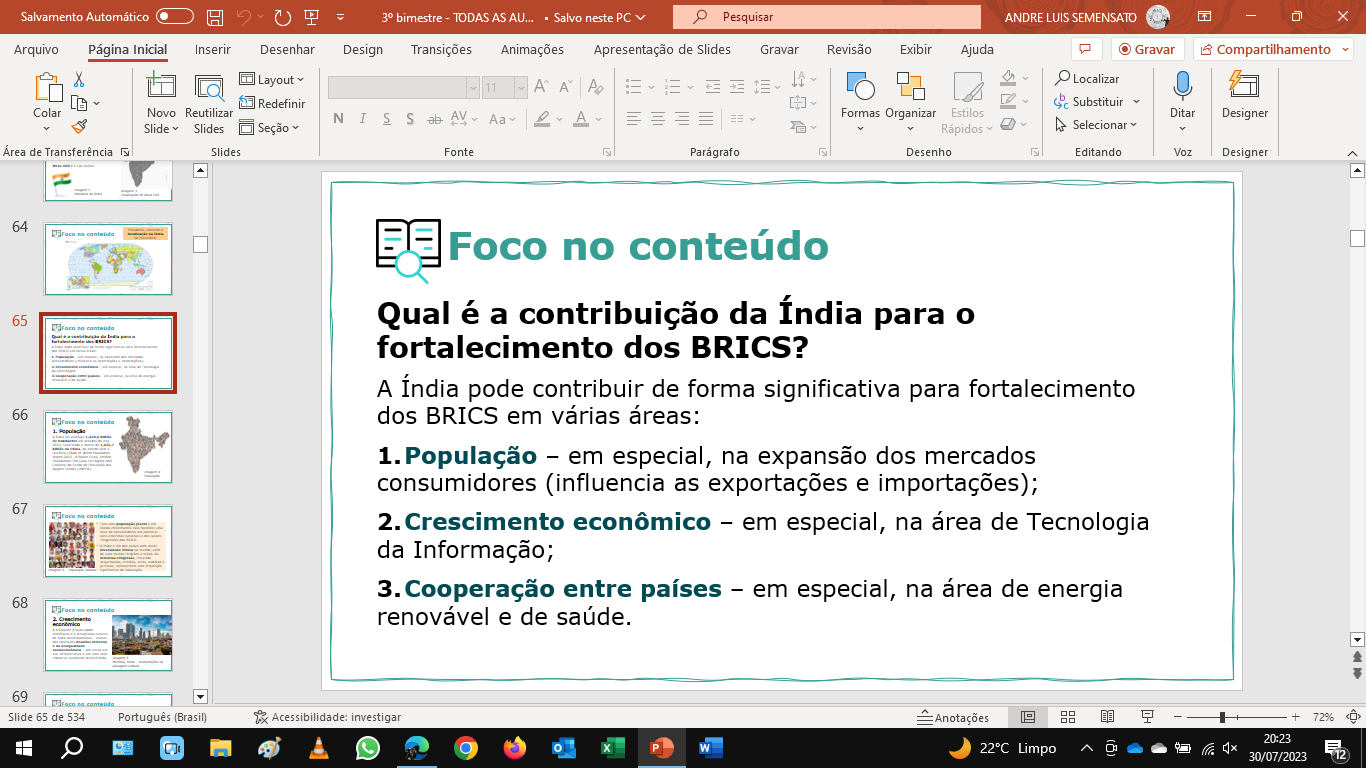Open the Transições tab
Screen dimensions: 1366x768
point(441,50)
